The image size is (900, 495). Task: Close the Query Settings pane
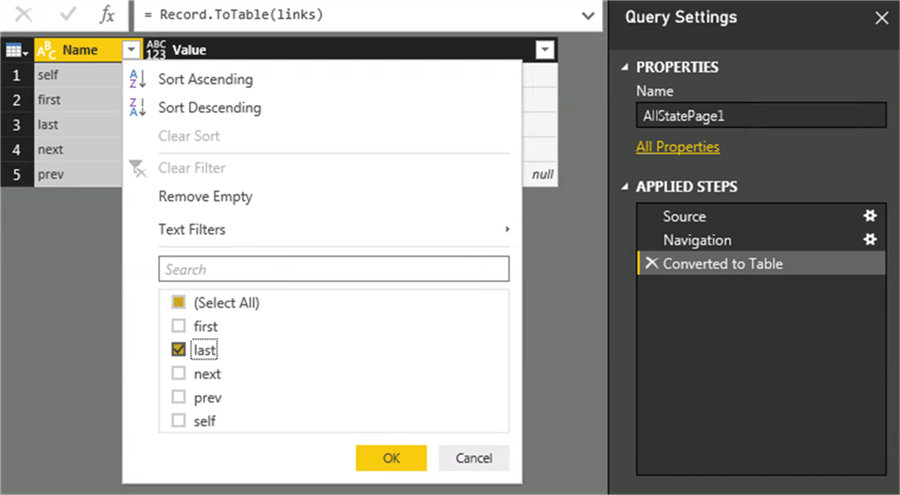(882, 18)
